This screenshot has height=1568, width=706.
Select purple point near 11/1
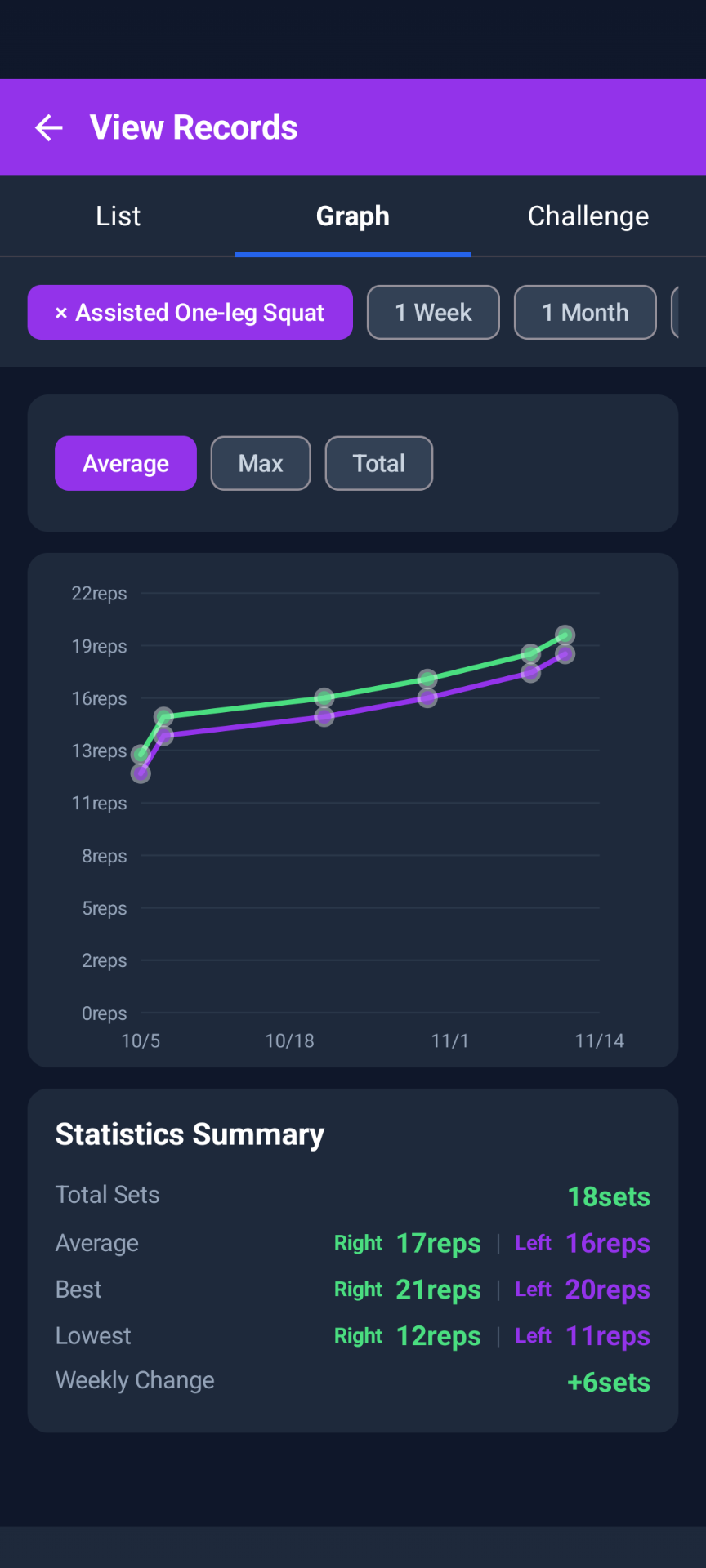tap(427, 698)
